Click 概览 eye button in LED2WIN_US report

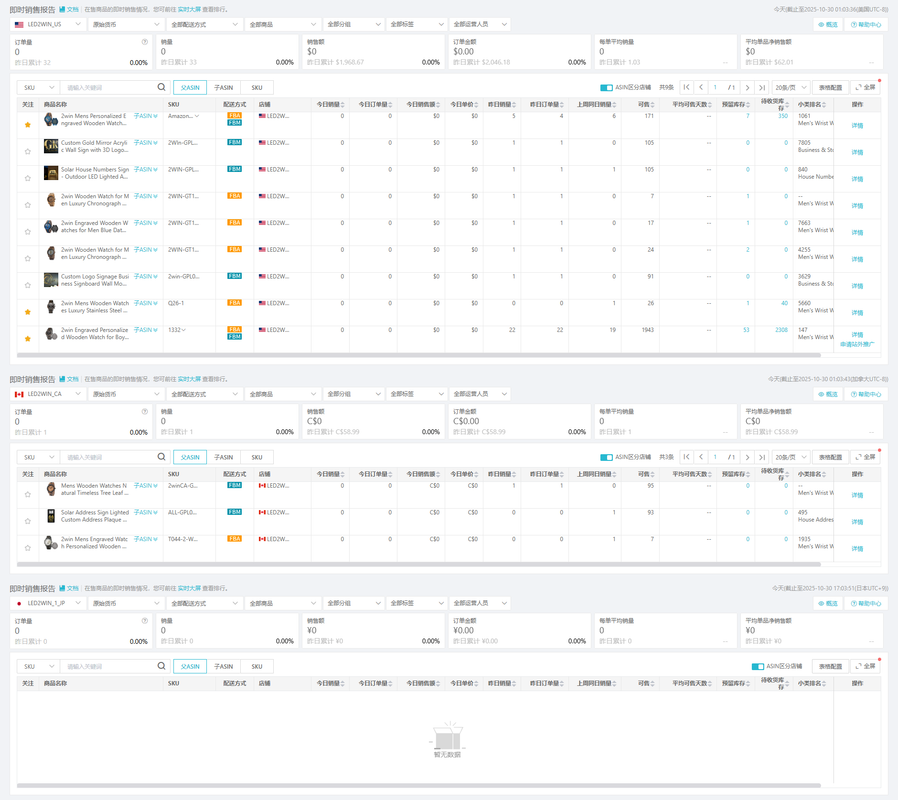[828, 25]
